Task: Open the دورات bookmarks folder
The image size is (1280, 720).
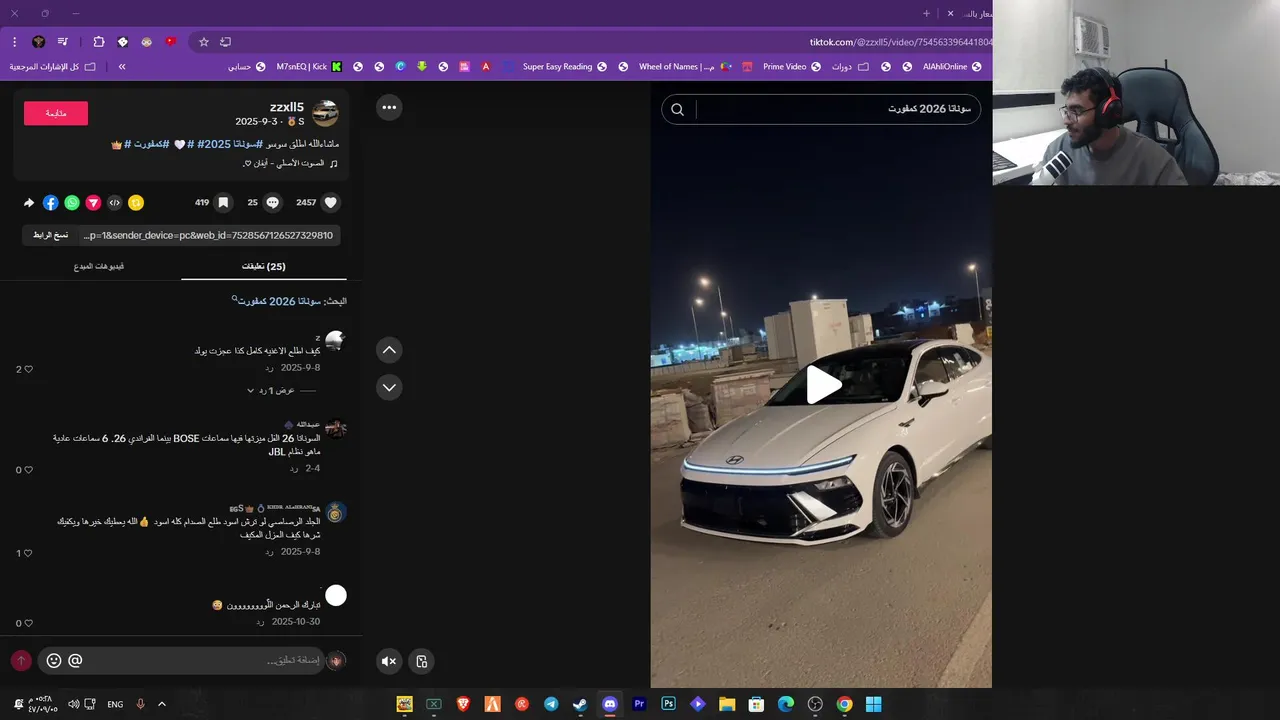Action: 850,67
